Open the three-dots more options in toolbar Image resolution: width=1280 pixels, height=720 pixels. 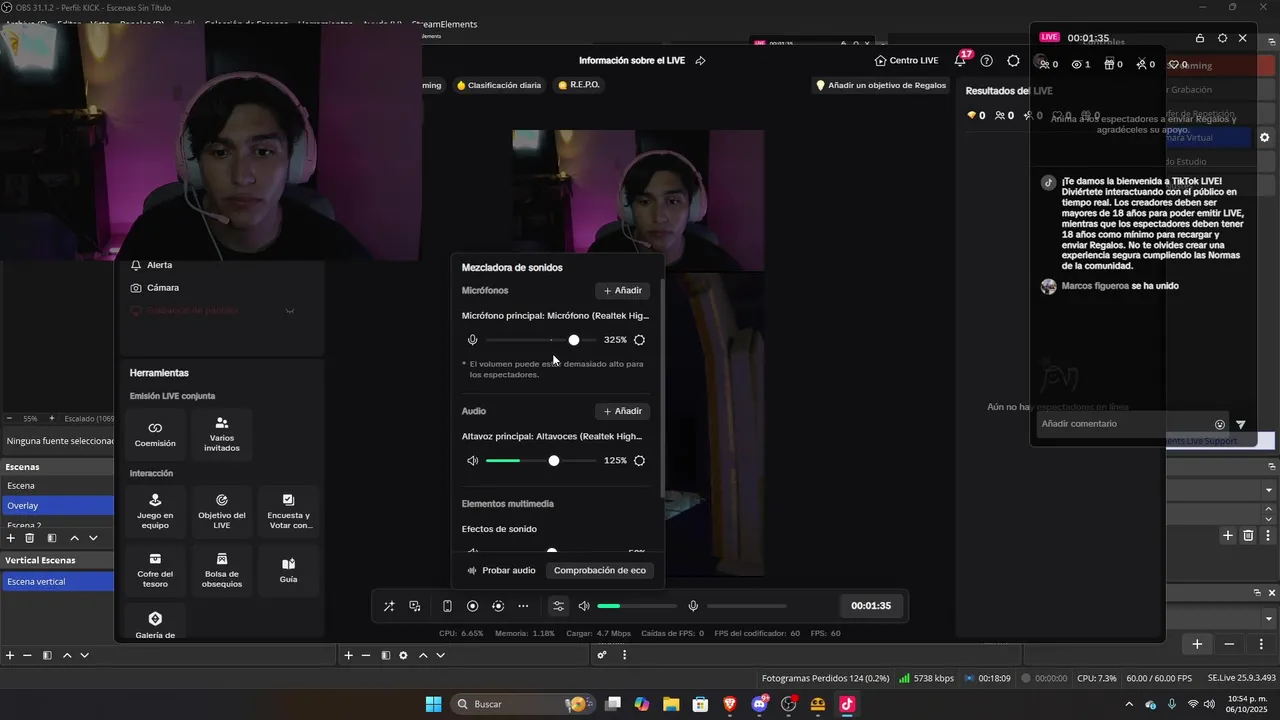click(523, 606)
